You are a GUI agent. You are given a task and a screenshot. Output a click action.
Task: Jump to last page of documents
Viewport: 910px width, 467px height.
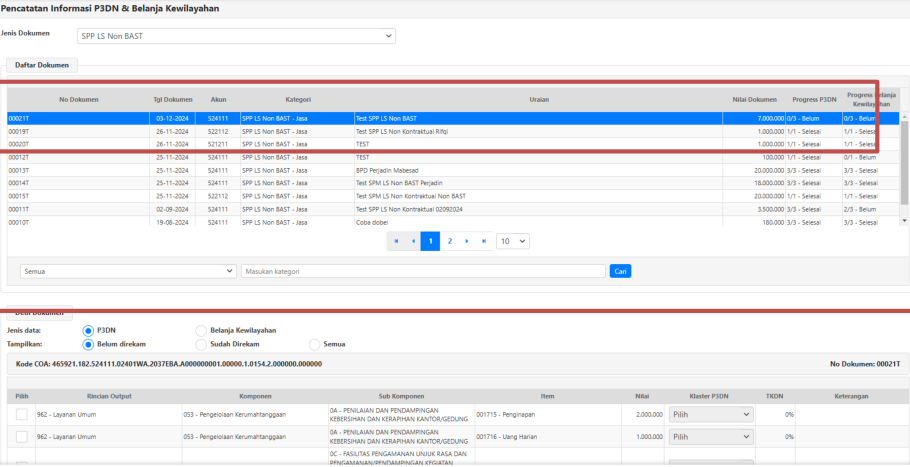pos(485,241)
